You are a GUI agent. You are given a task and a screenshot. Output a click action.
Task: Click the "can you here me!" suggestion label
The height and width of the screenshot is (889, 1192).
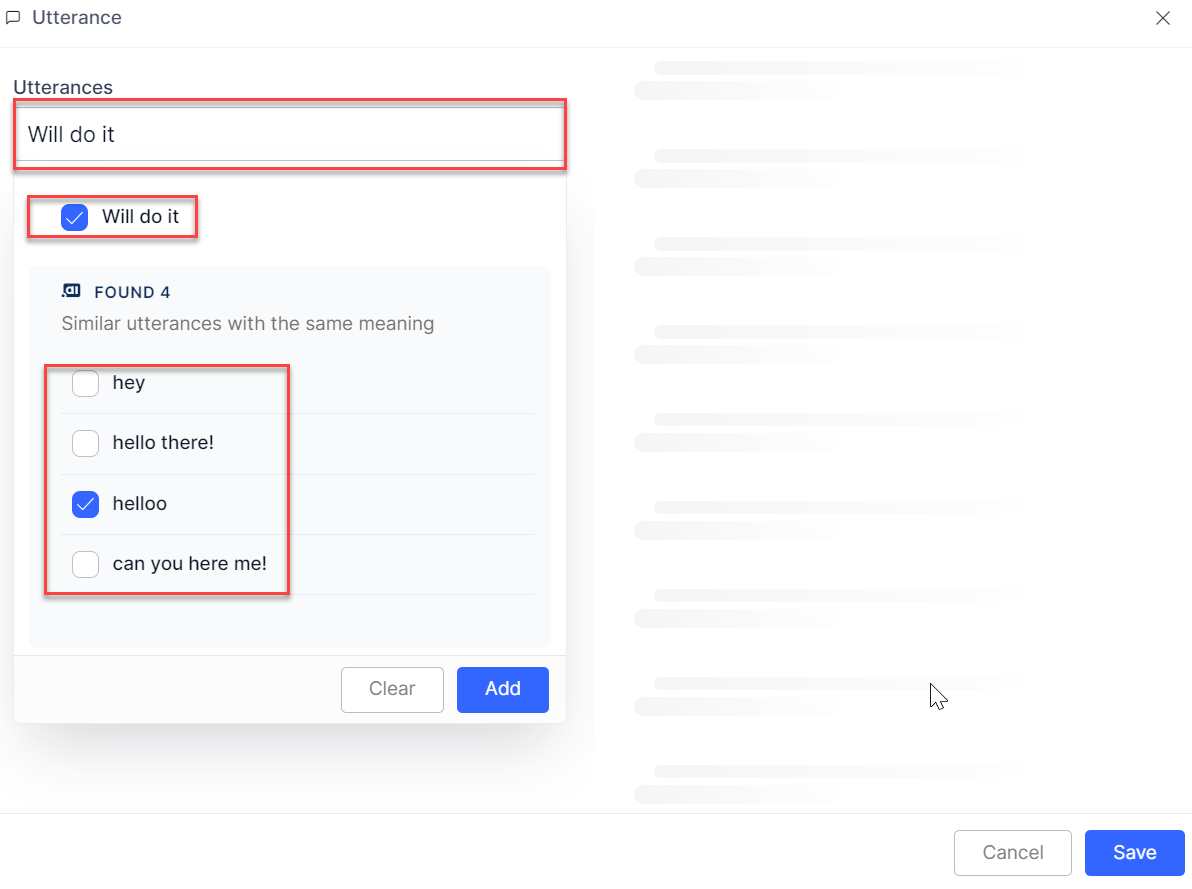click(189, 564)
